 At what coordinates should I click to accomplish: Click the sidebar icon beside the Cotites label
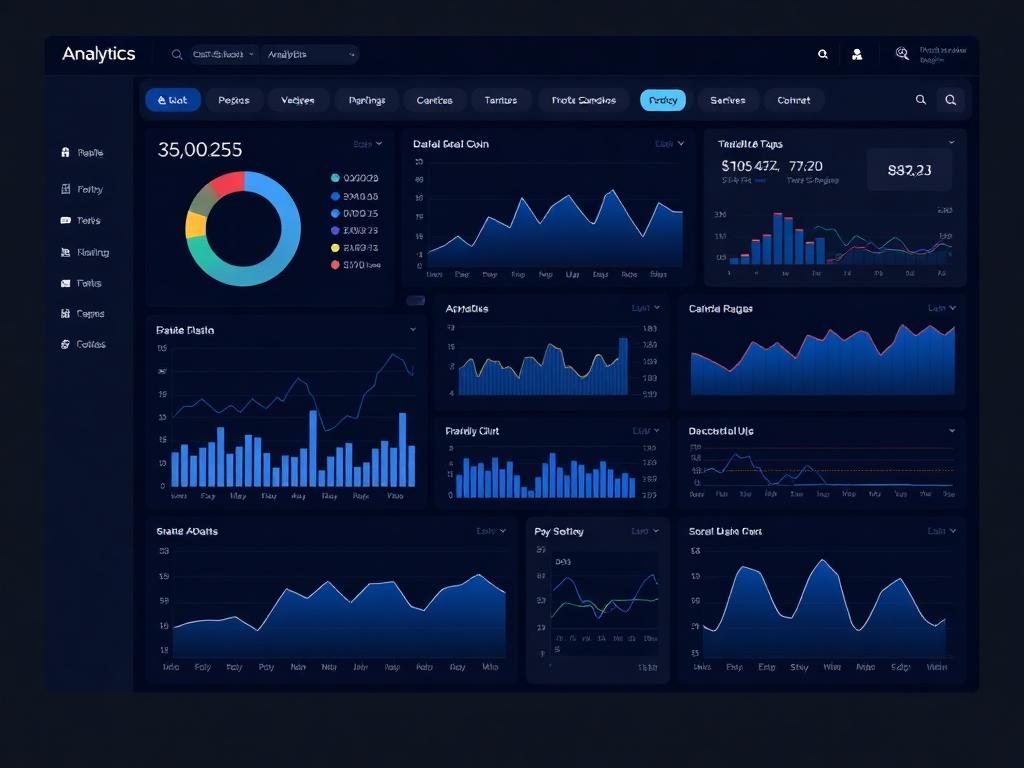tap(65, 344)
